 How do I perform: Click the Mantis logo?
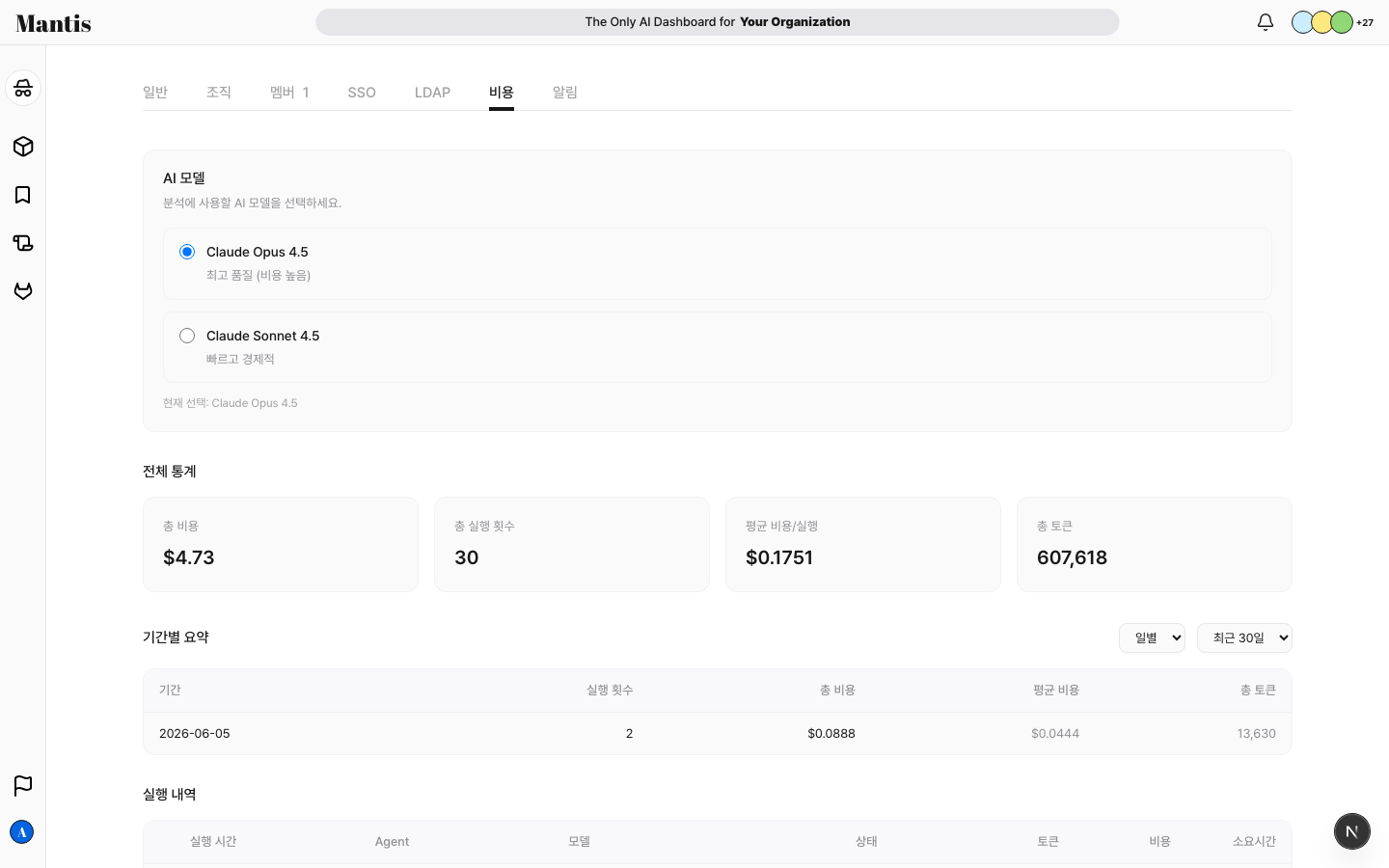tap(54, 23)
